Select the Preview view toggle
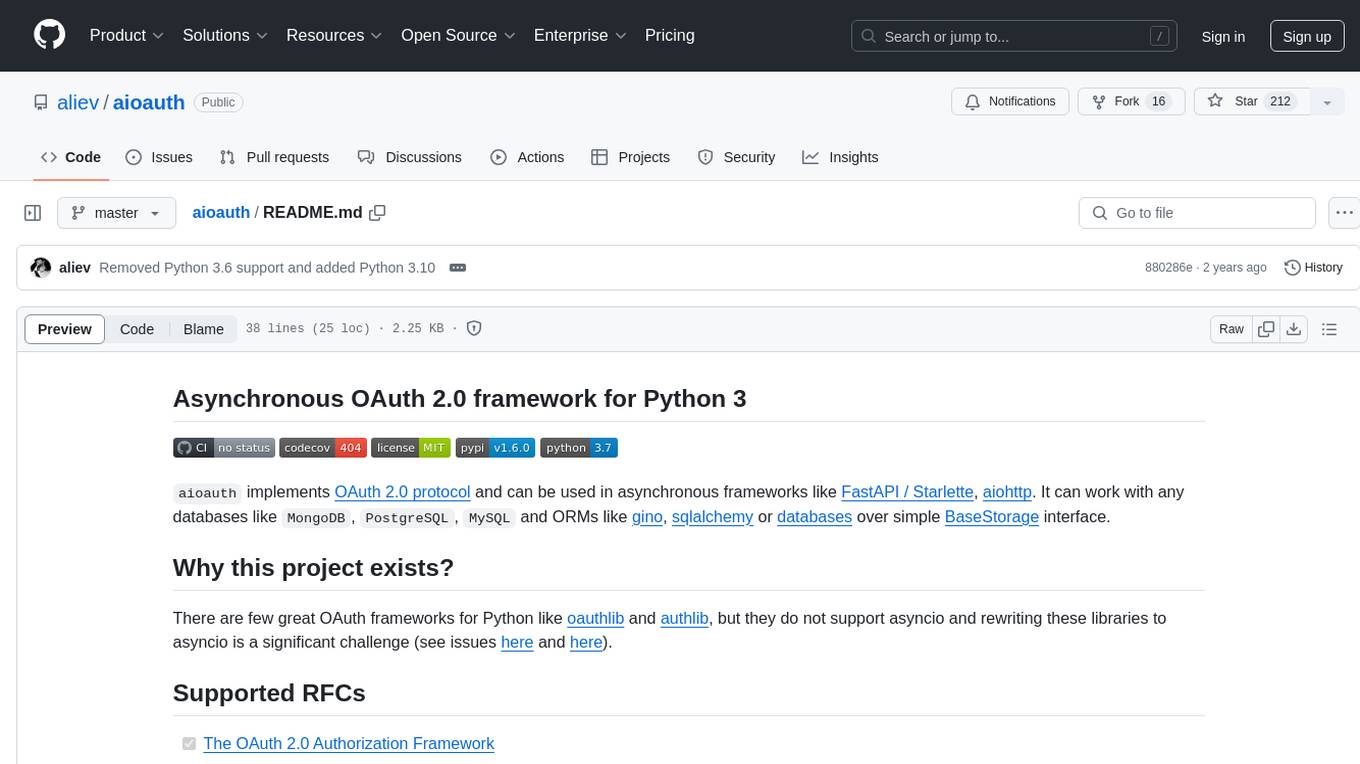 (65, 329)
